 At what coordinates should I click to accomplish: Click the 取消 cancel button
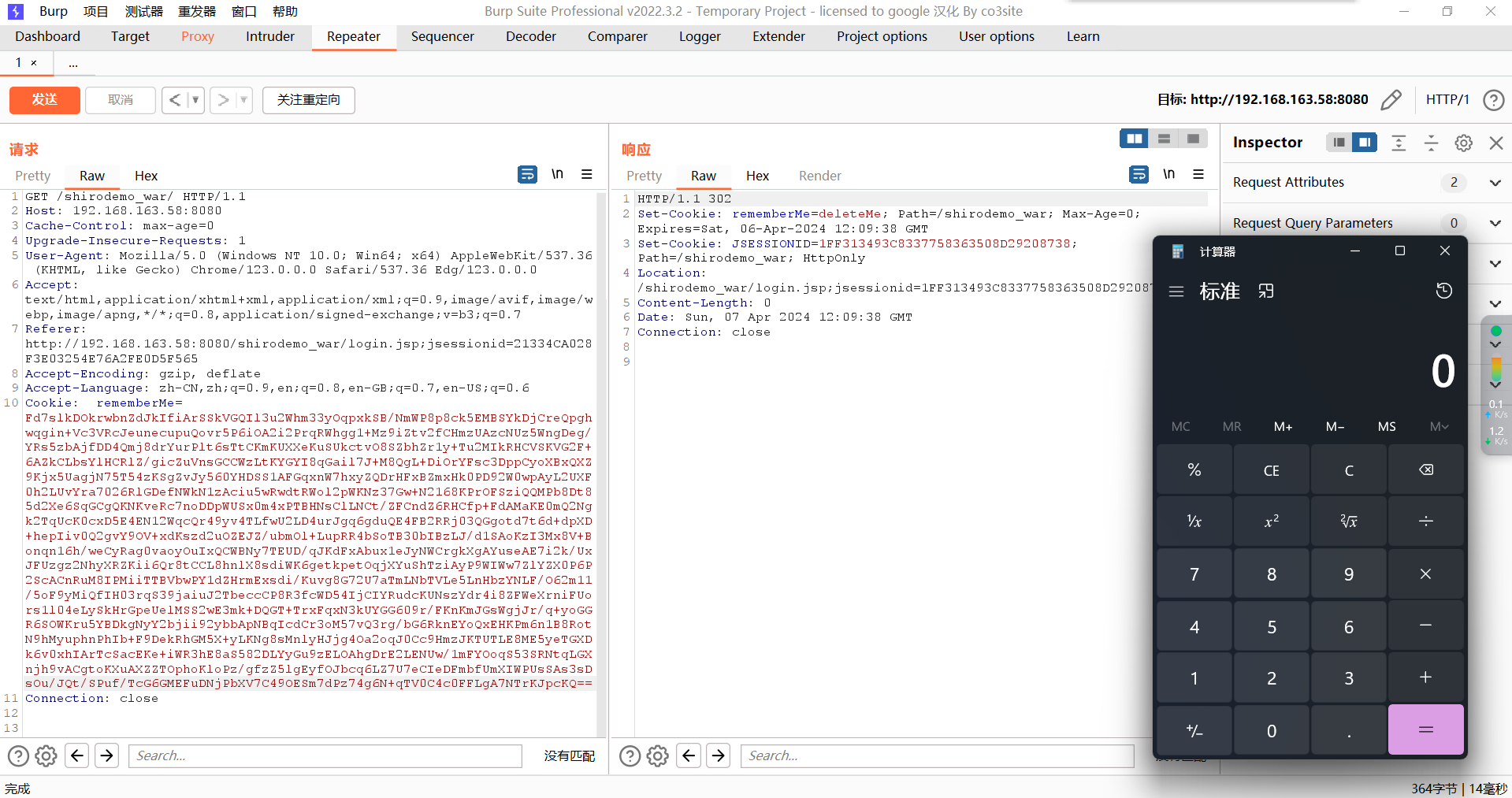(121, 100)
